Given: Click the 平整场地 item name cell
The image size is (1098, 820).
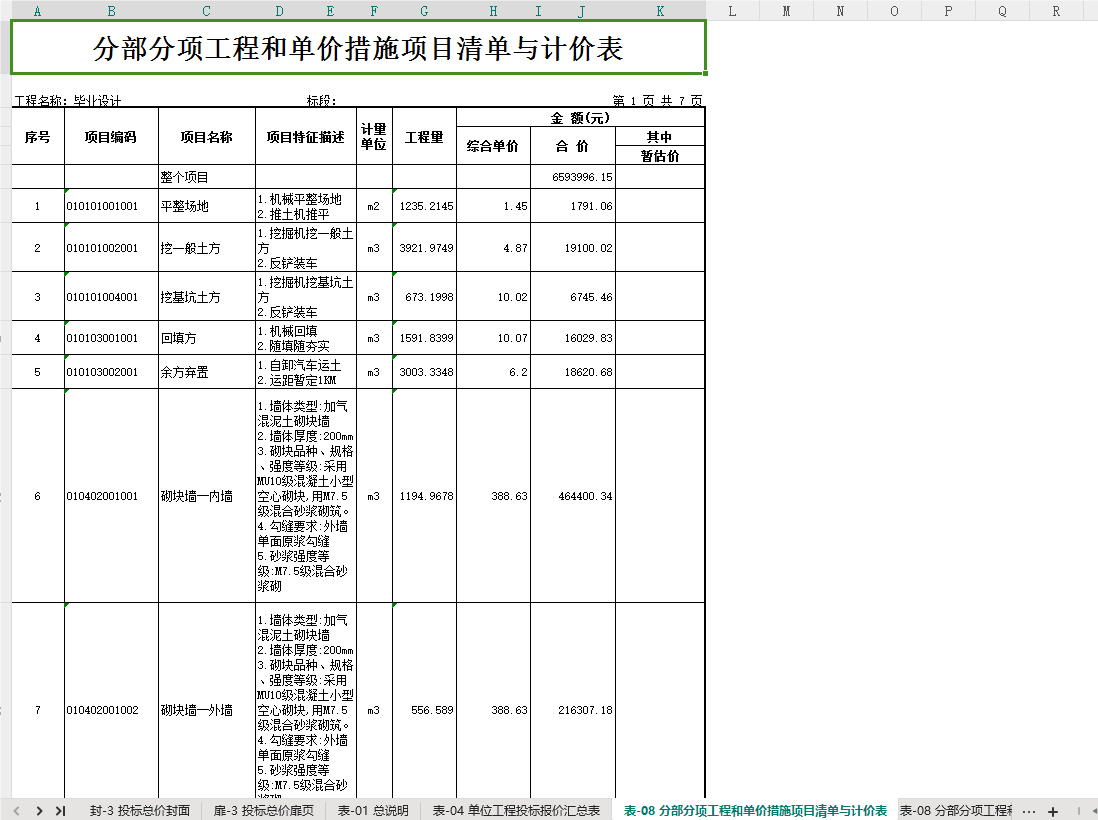Looking at the screenshot, I should pos(207,206).
